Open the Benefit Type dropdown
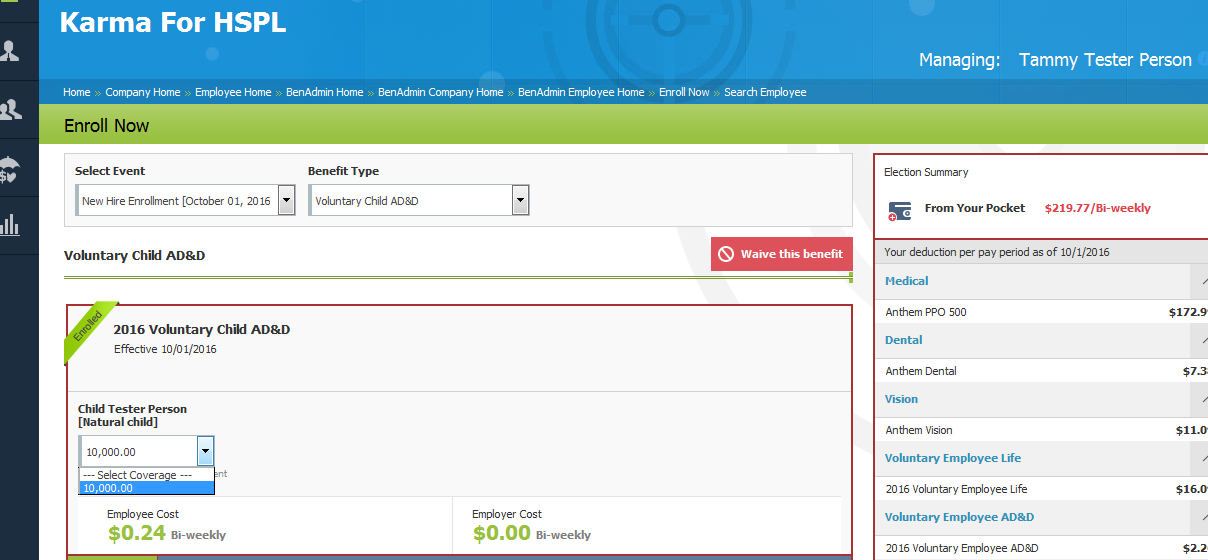Screen dimensions: 1208x560 pos(520,200)
